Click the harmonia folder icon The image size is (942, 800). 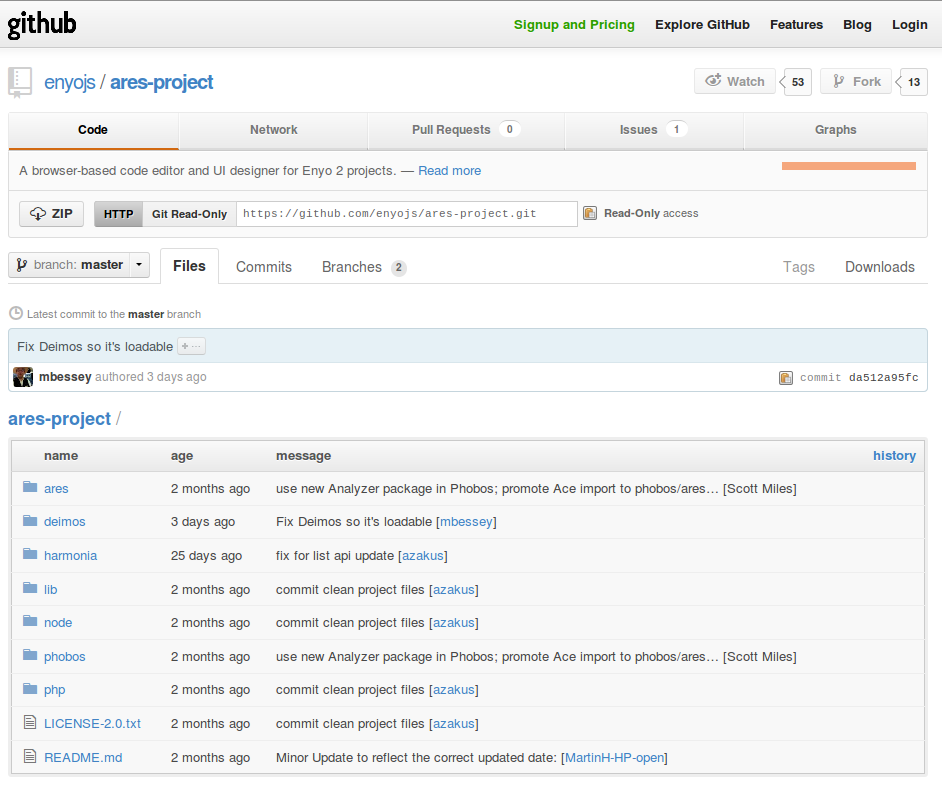point(30,554)
